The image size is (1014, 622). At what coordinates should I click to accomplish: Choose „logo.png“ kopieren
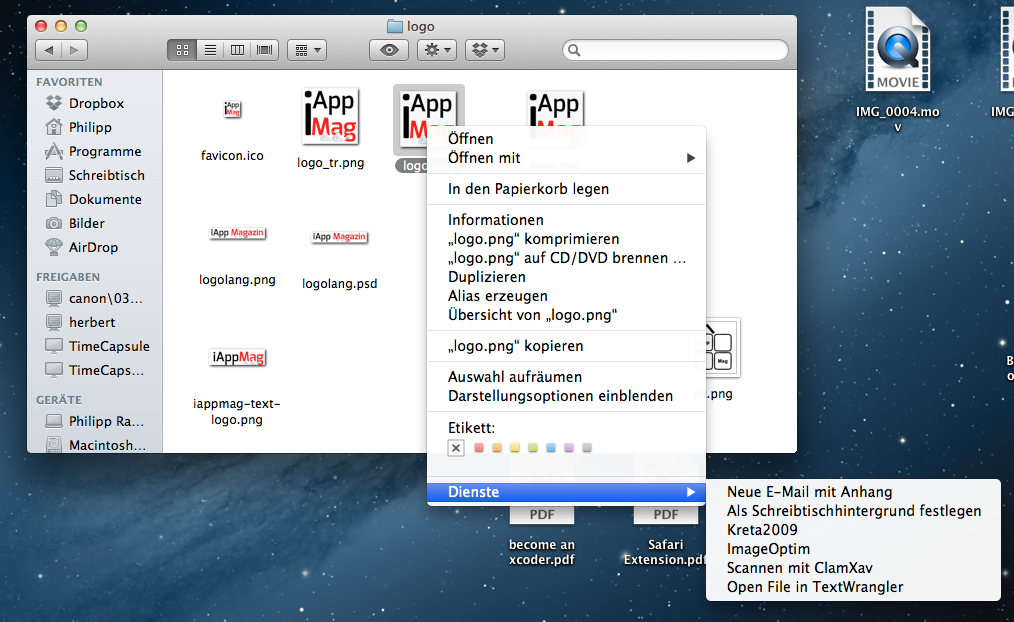[566, 346]
